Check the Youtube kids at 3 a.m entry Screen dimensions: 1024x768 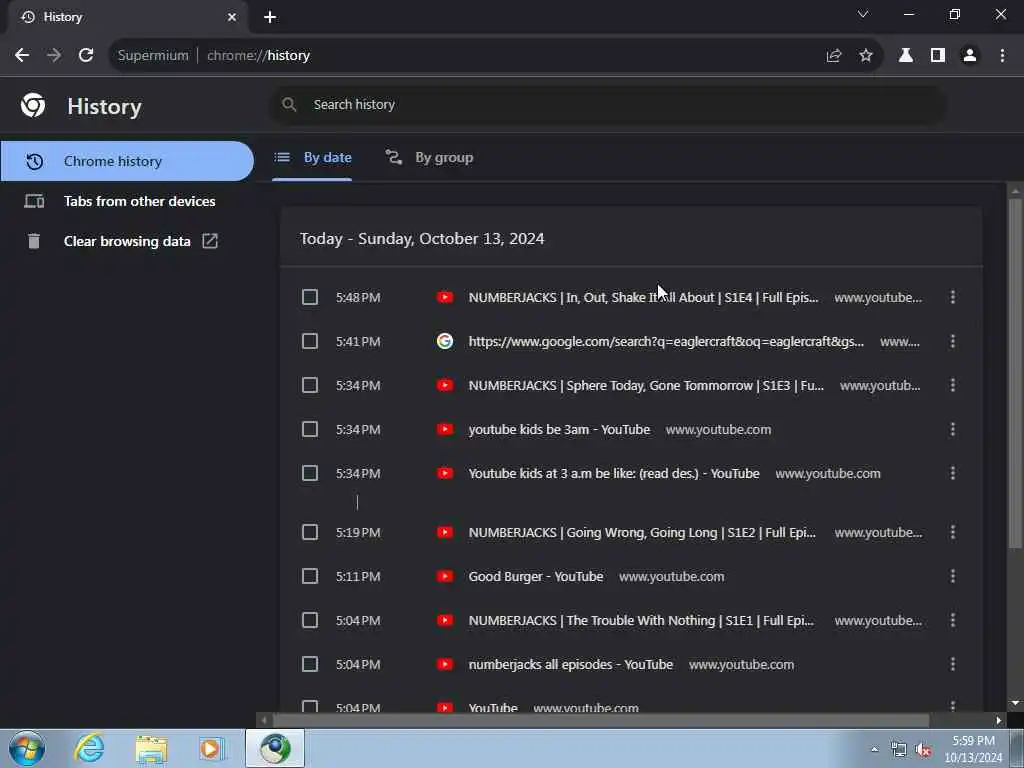tap(310, 473)
